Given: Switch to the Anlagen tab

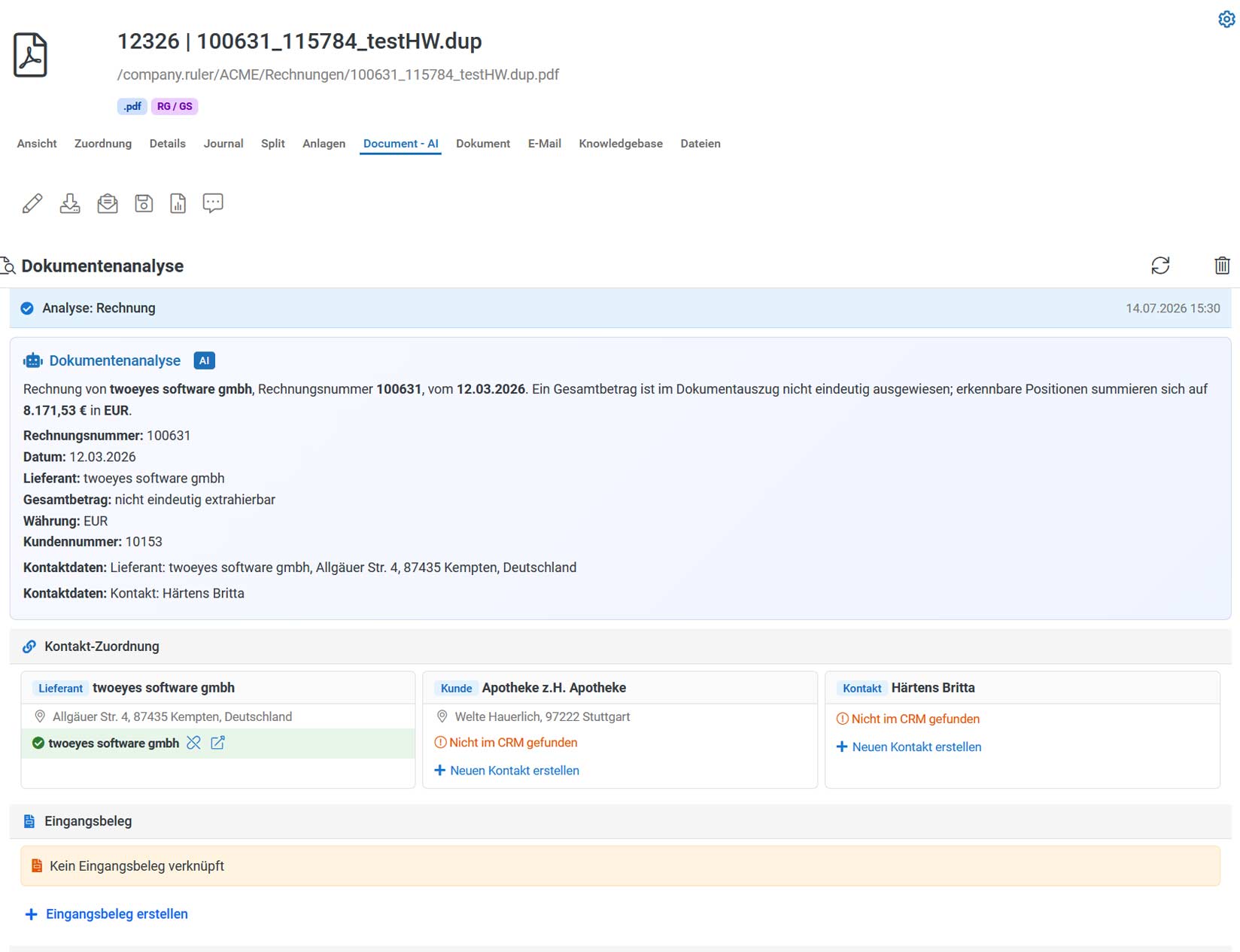Looking at the screenshot, I should click(324, 144).
